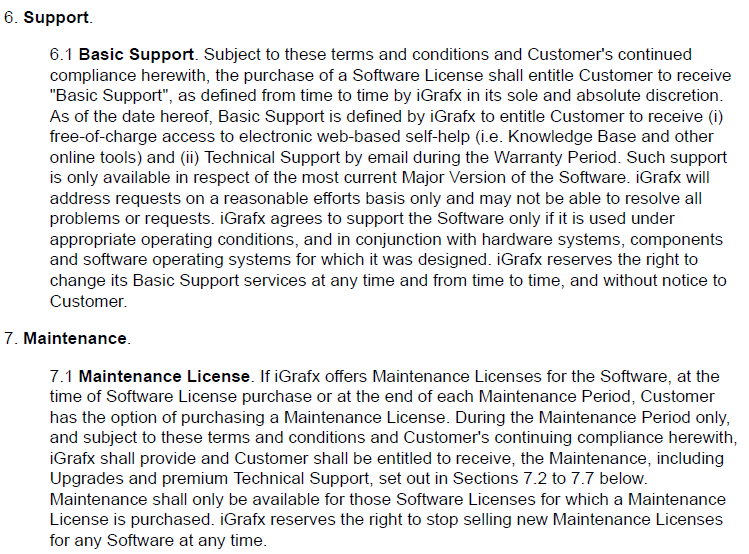
Task: Click the "7.1 Maintenance License" subsection heading
Action: click(150, 376)
